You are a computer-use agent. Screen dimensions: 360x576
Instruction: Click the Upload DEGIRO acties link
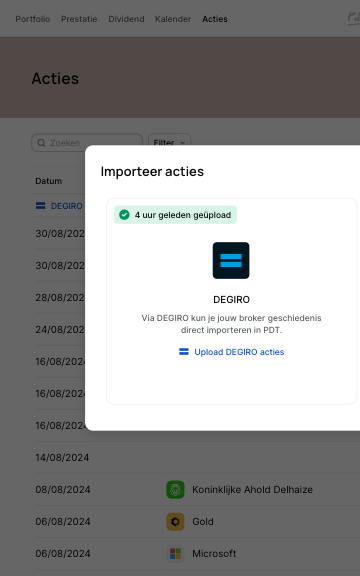(x=239, y=352)
